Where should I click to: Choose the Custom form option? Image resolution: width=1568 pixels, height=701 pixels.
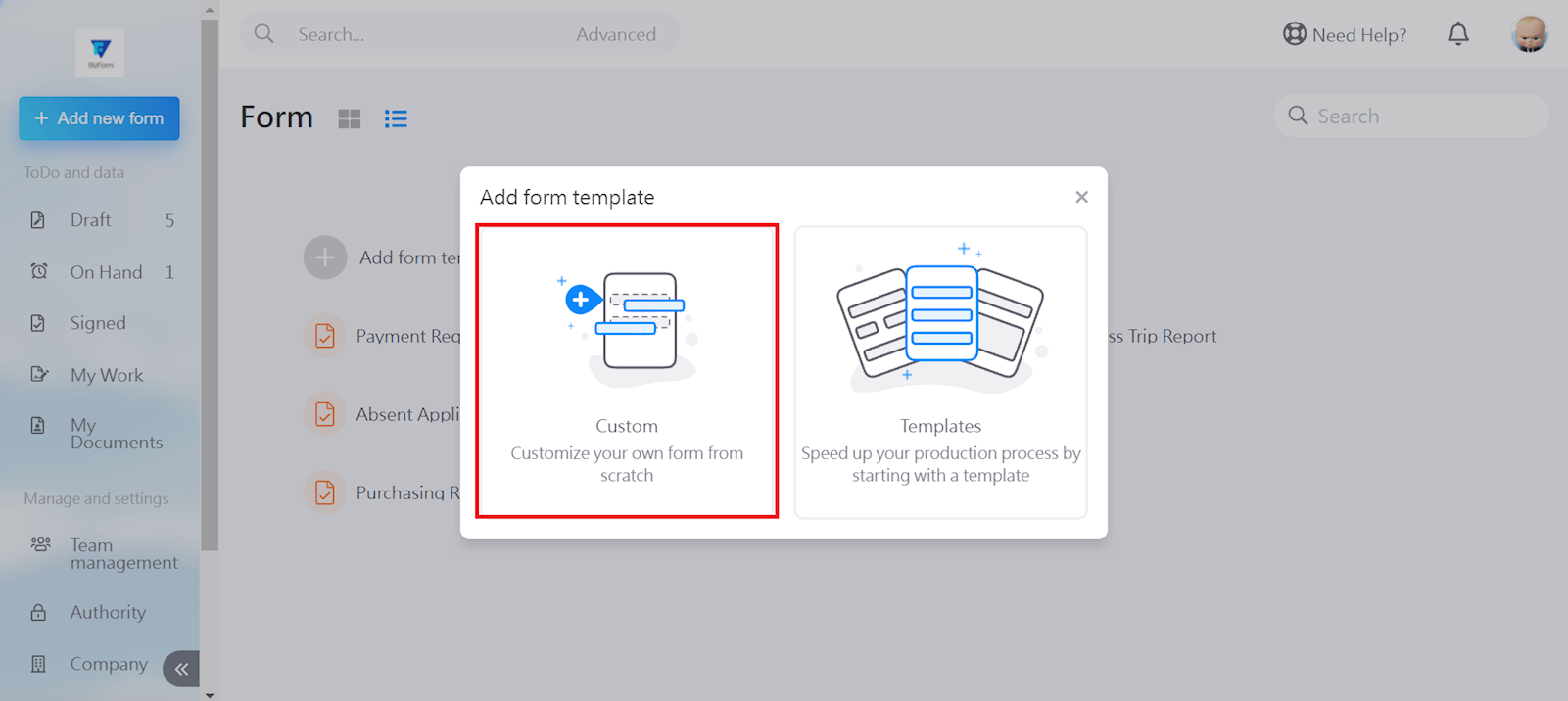627,371
